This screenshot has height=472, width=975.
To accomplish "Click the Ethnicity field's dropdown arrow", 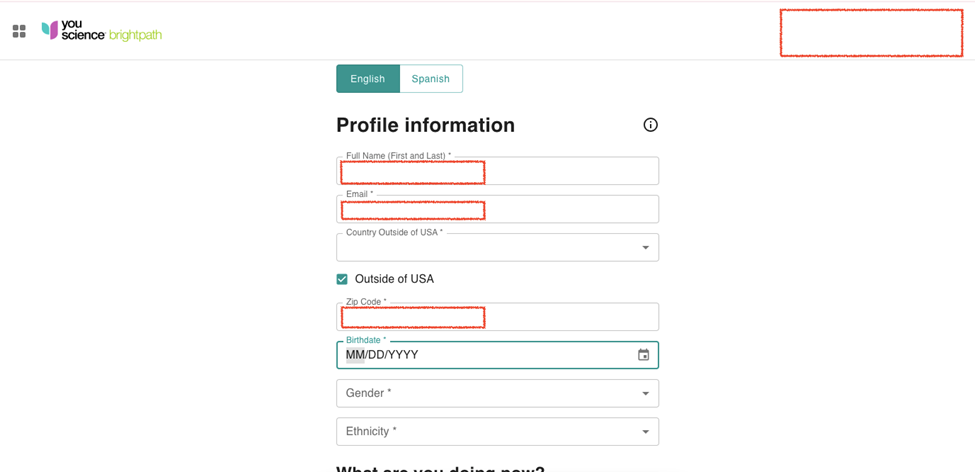I will pyautogui.click(x=645, y=432).
